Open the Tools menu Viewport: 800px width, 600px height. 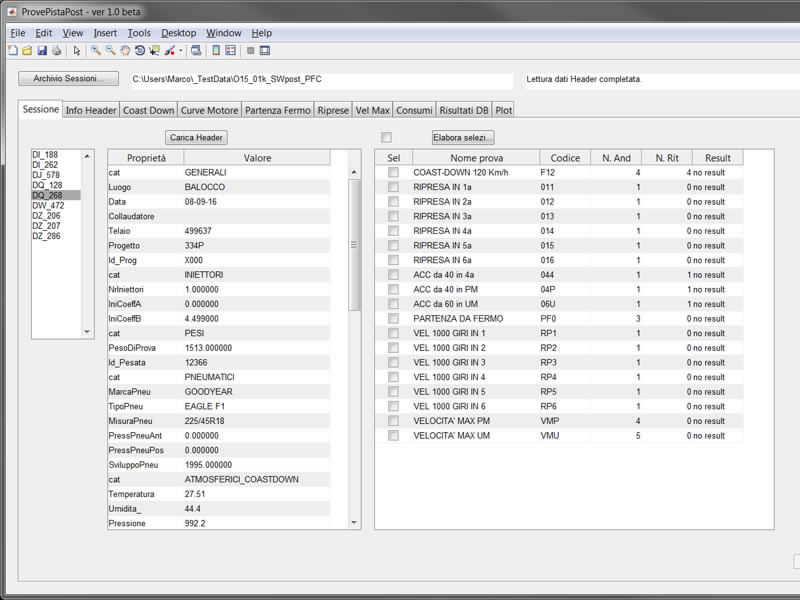point(139,33)
